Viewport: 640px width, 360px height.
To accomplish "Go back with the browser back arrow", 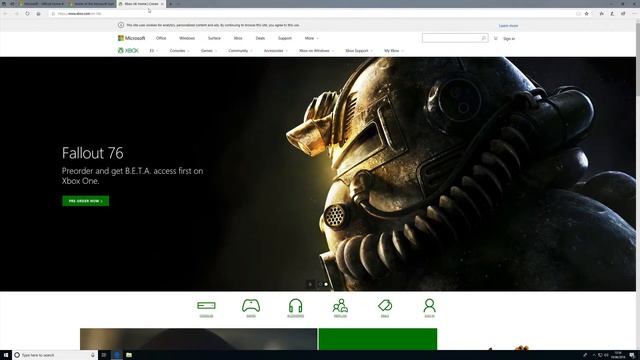I will [6, 13].
